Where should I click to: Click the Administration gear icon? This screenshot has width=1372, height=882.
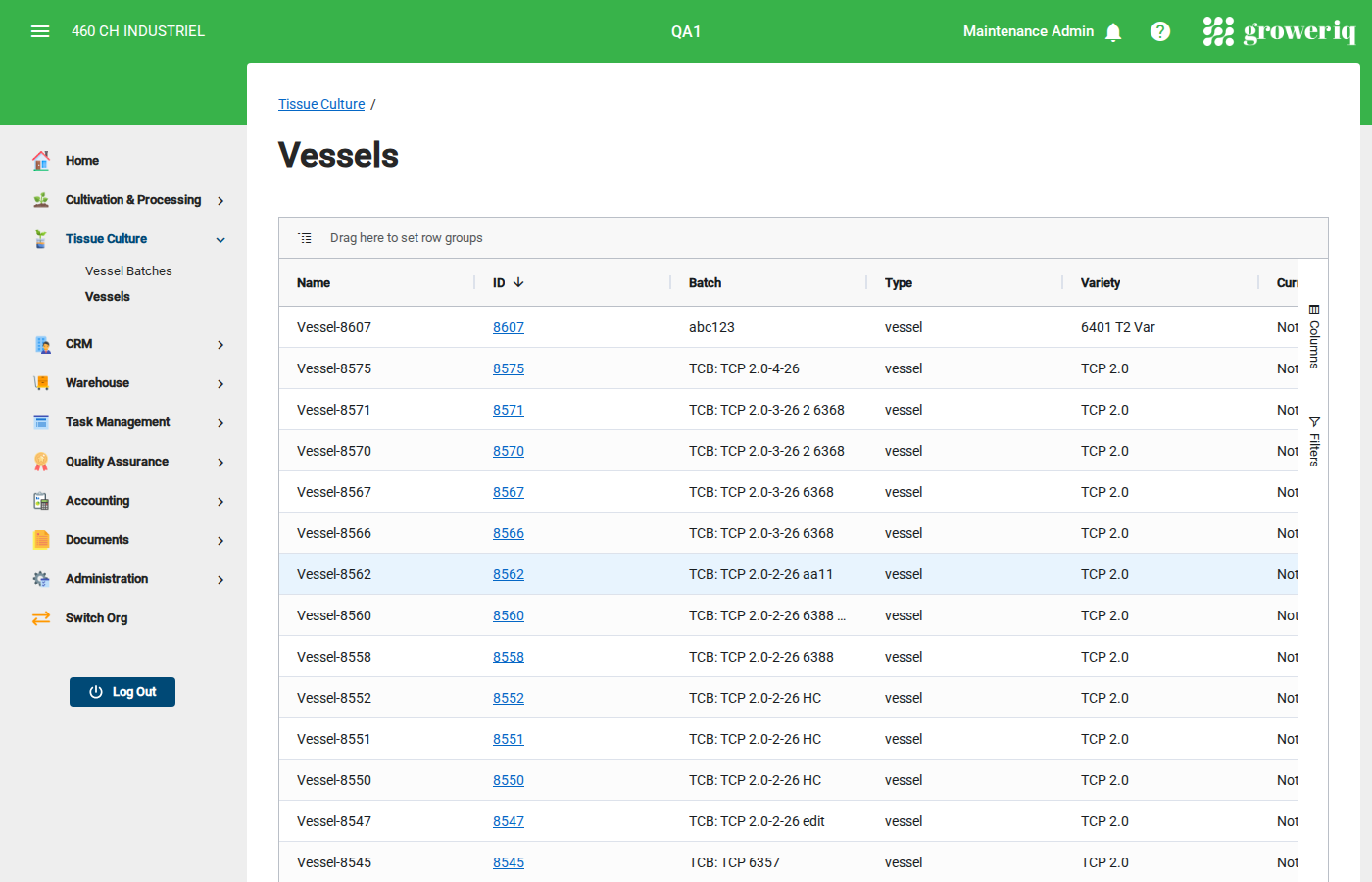pyautogui.click(x=40, y=578)
